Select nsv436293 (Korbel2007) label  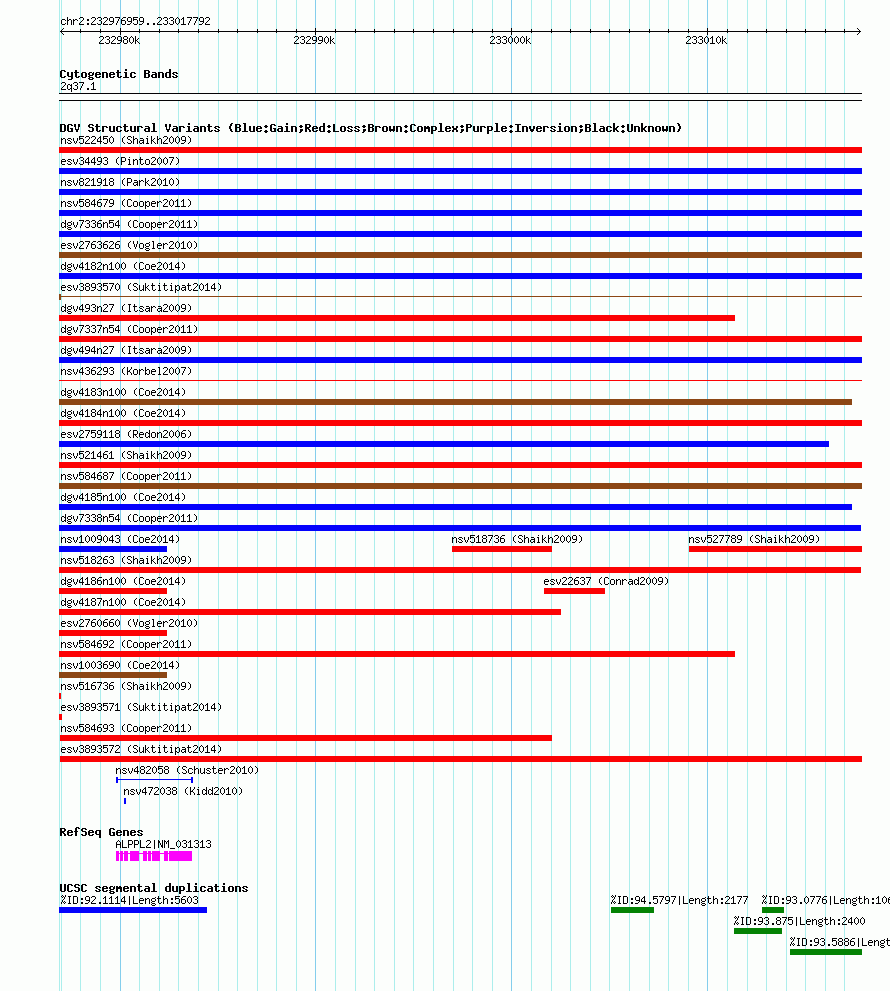(x=126, y=371)
